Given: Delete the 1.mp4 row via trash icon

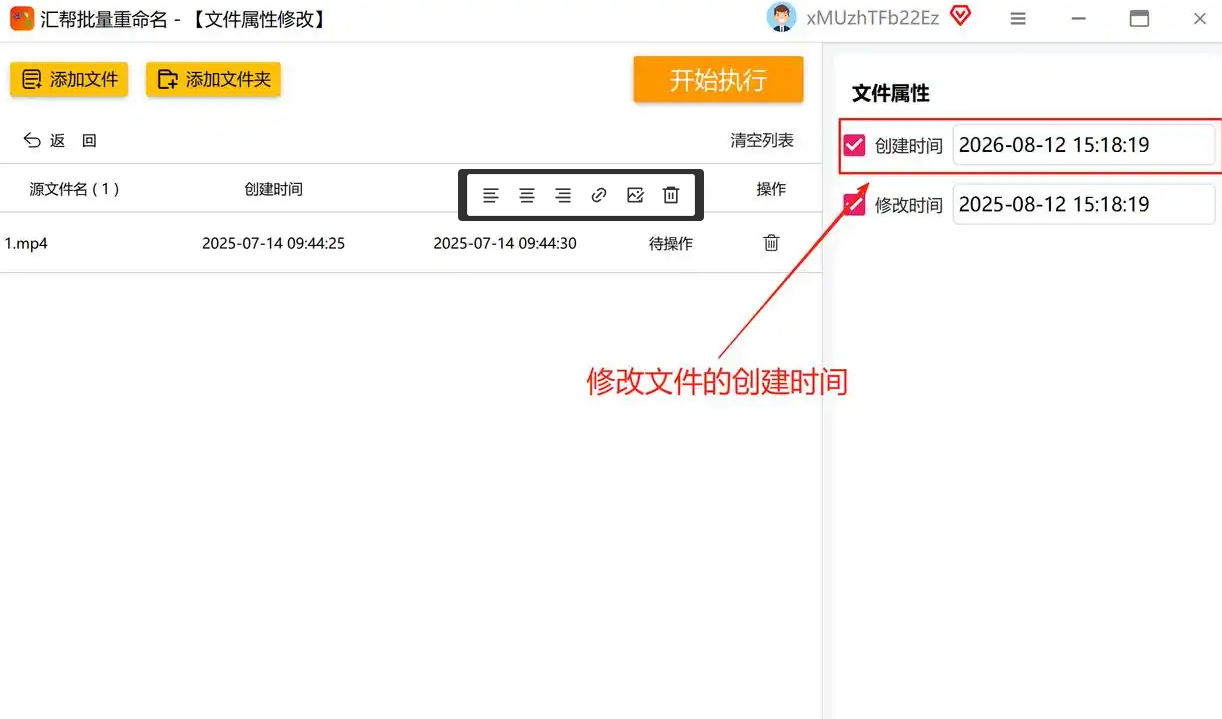Looking at the screenshot, I should 771,242.
